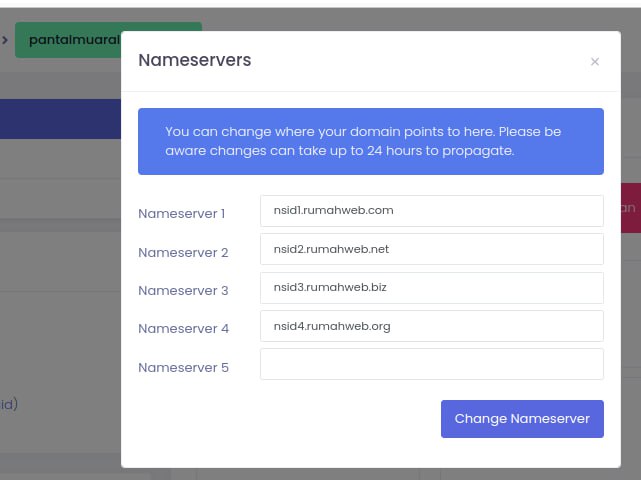This screenshot has width=641, height=480.
Task: Click the "Nameserver 3" label
Action: coord(183,291)
